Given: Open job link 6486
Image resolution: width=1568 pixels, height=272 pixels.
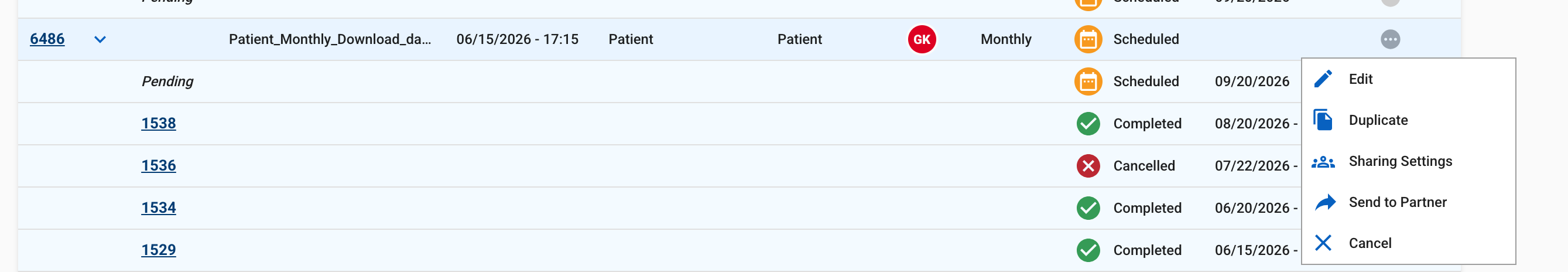Looking at the screenshot, I should click(x=47, y=39).
